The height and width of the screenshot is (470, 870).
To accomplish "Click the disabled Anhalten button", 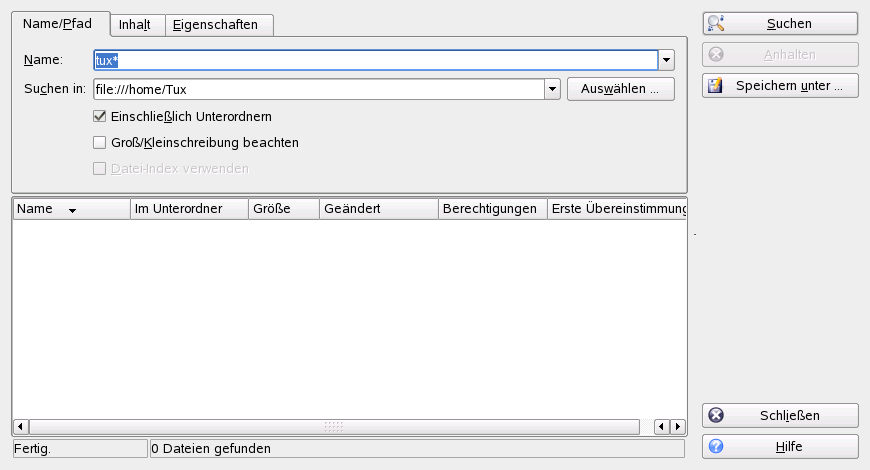I will 780,54.
